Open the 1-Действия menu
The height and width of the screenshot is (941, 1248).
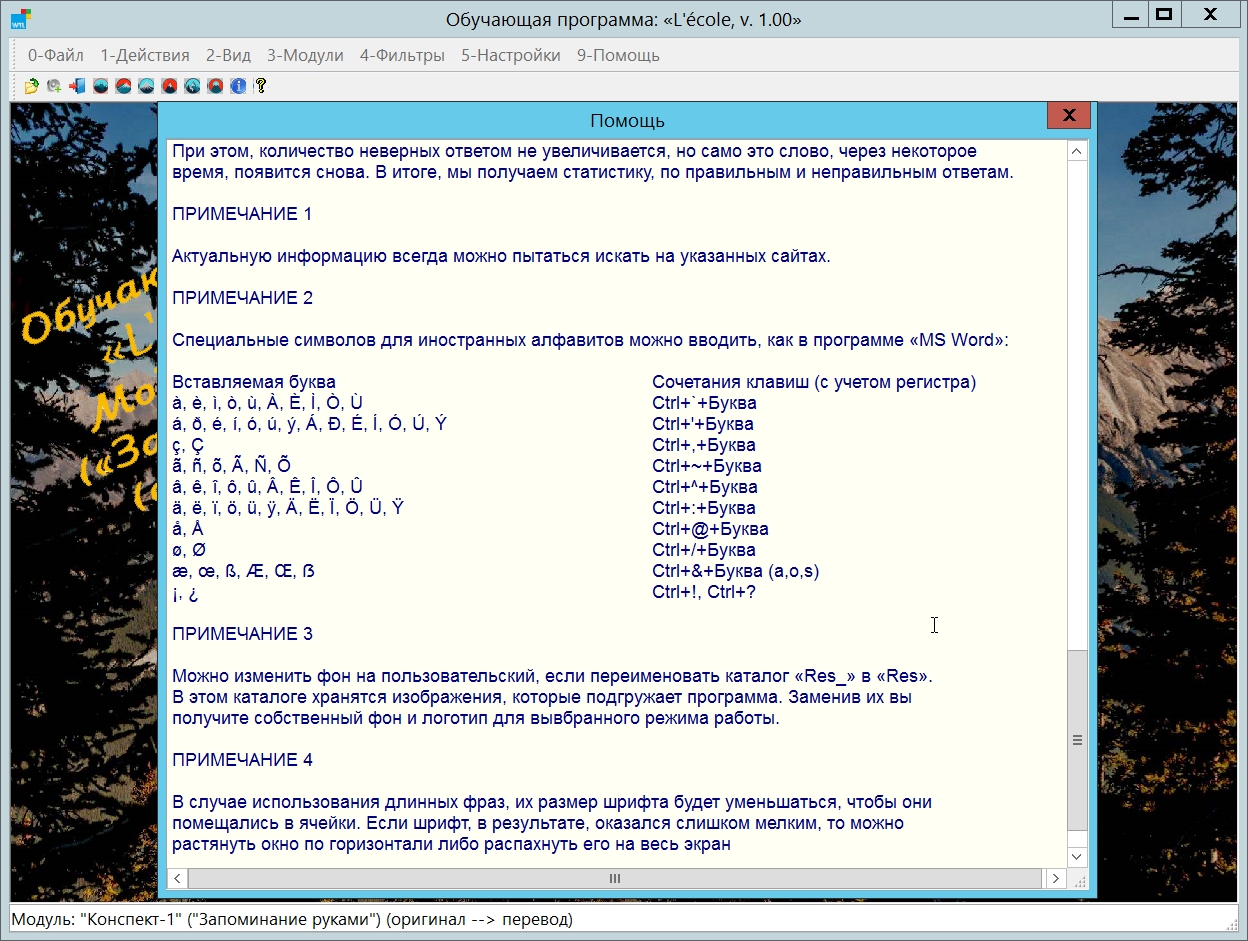144,55
